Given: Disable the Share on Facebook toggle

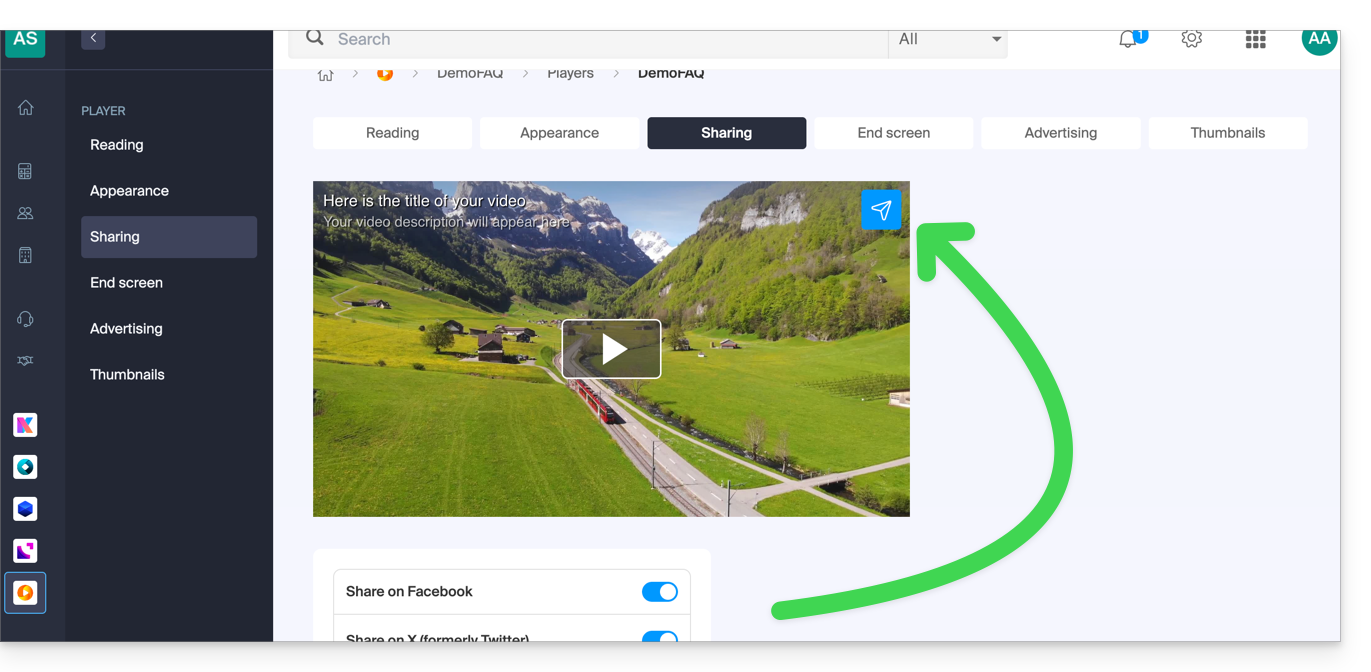Looking at the screenshot, I should [659, 592].
